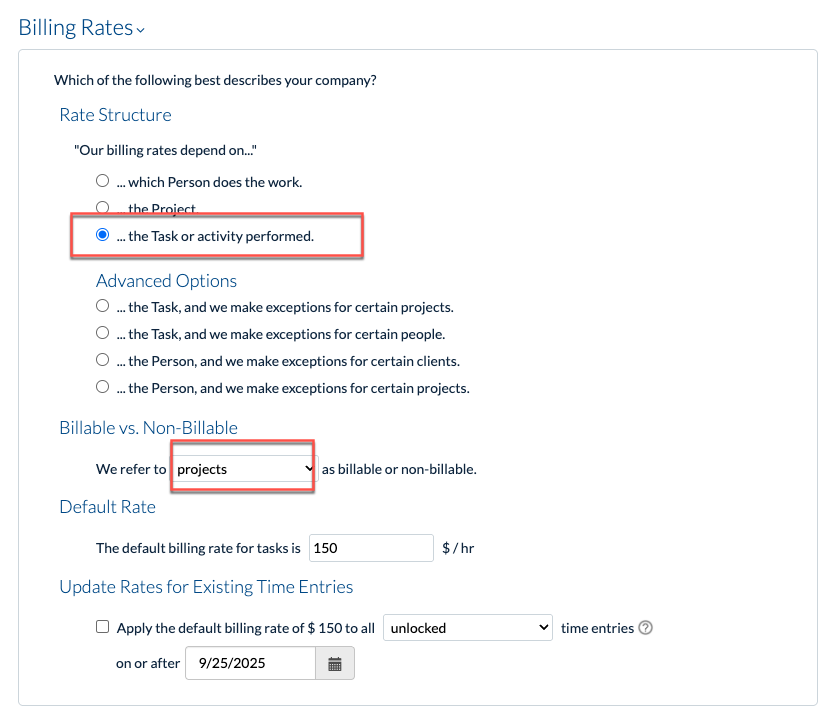This screenshot has height=715, width=824.
Task: Click the date field showing 9/25/2025
Action: tap(250, 663)
